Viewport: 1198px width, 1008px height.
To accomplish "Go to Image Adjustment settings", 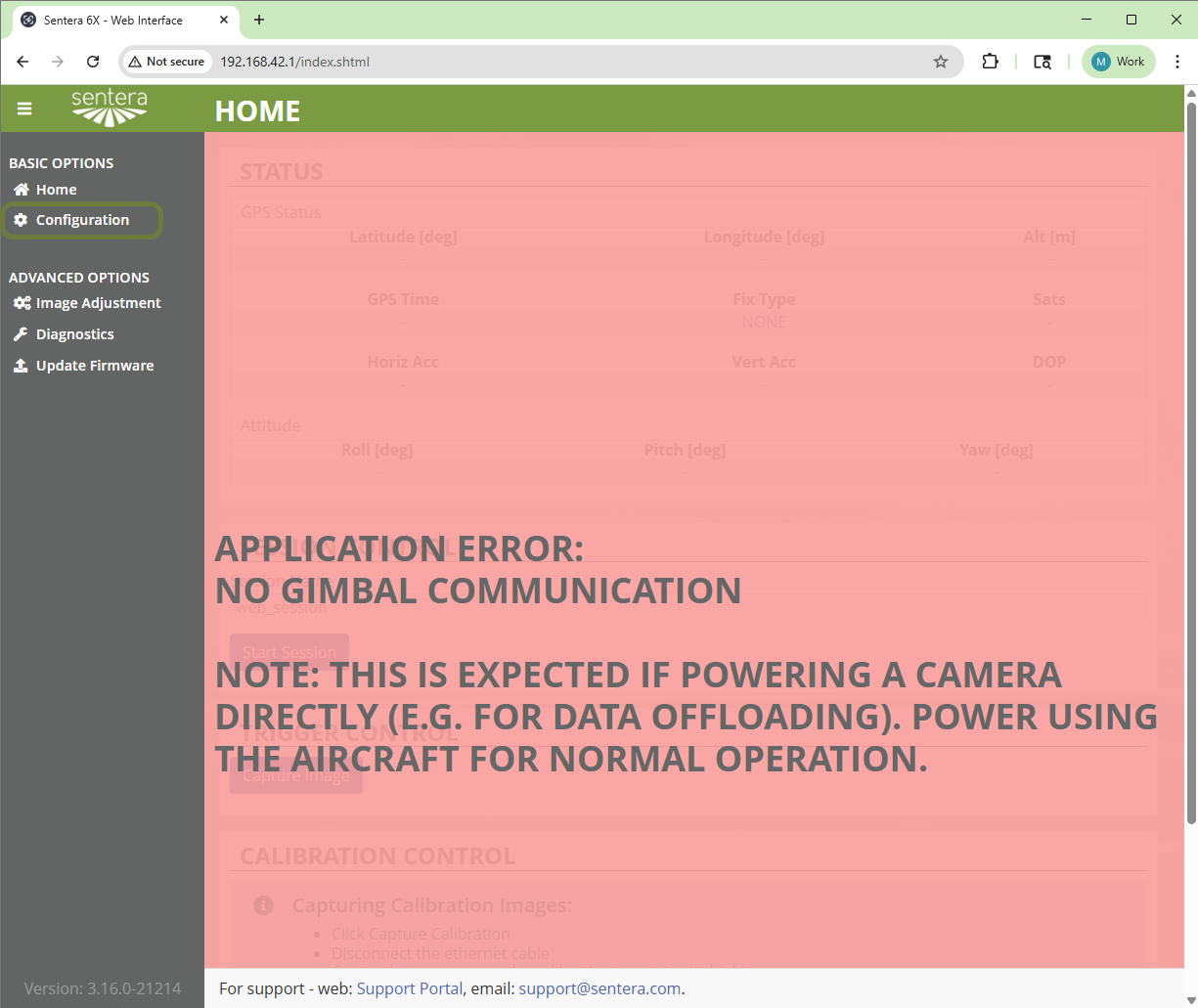I will (x=98, y=303).
